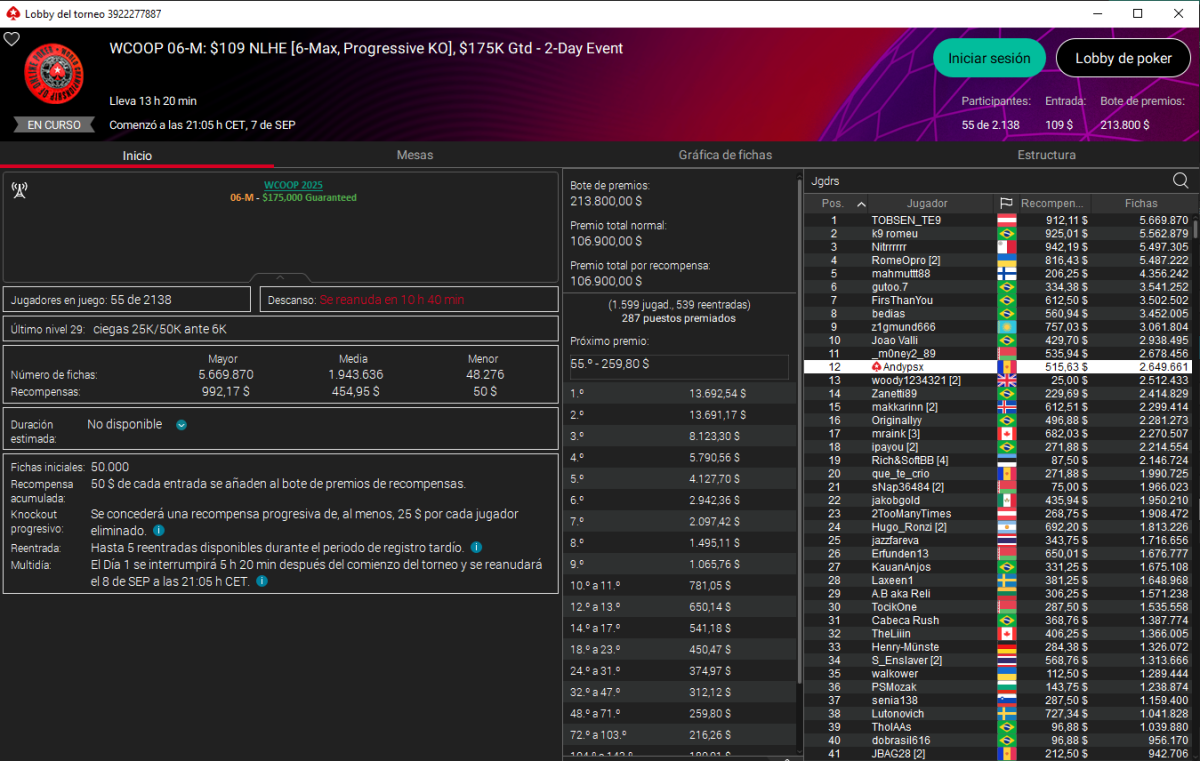Image resolution: width=1200 pixels, height=761 pixels.
Task: Click the red spade icon beside Andypsx
Action: click(x=877, y=367)
